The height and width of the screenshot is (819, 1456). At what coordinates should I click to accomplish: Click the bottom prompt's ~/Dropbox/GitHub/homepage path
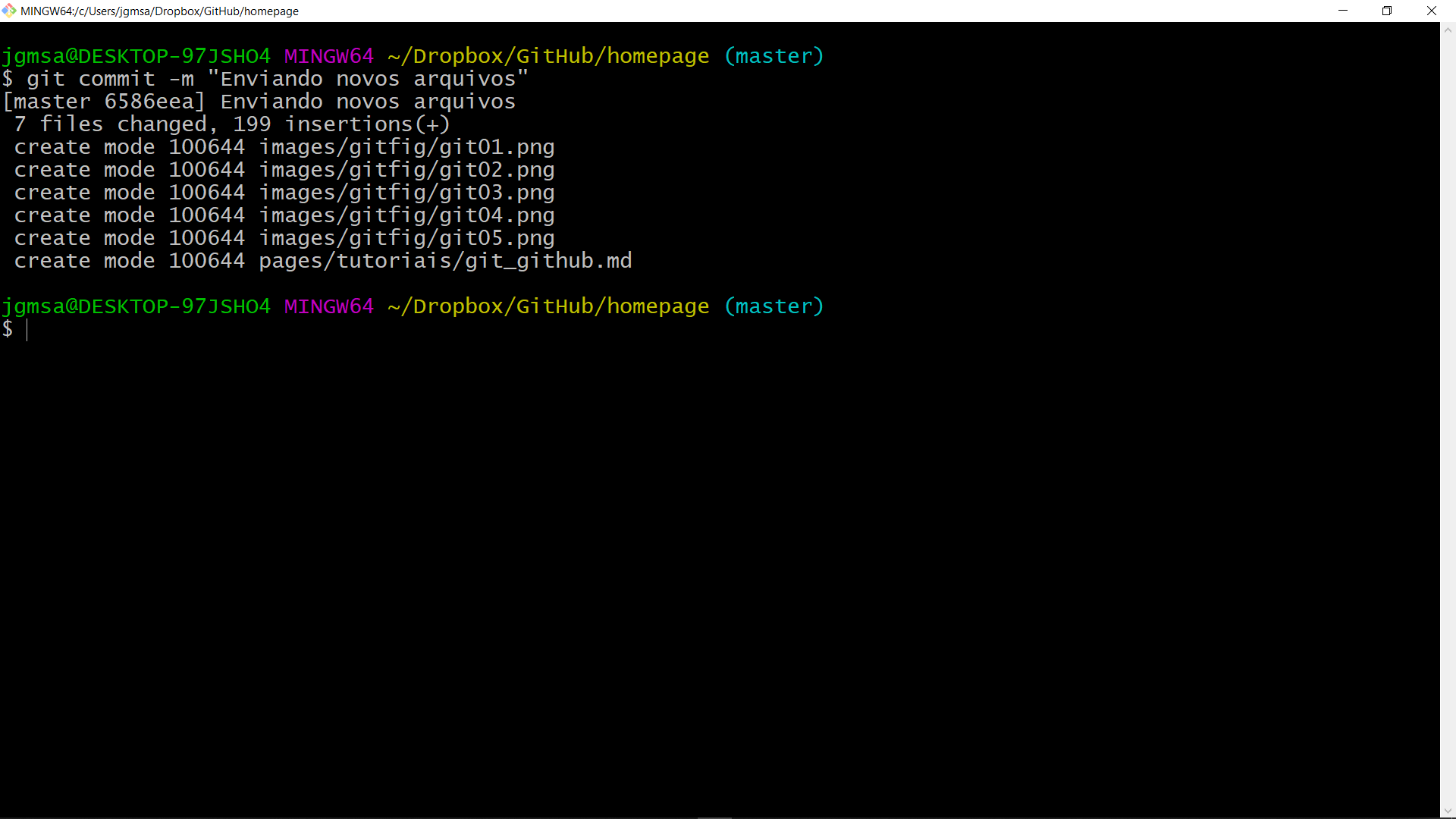click(x=548, y=306)
